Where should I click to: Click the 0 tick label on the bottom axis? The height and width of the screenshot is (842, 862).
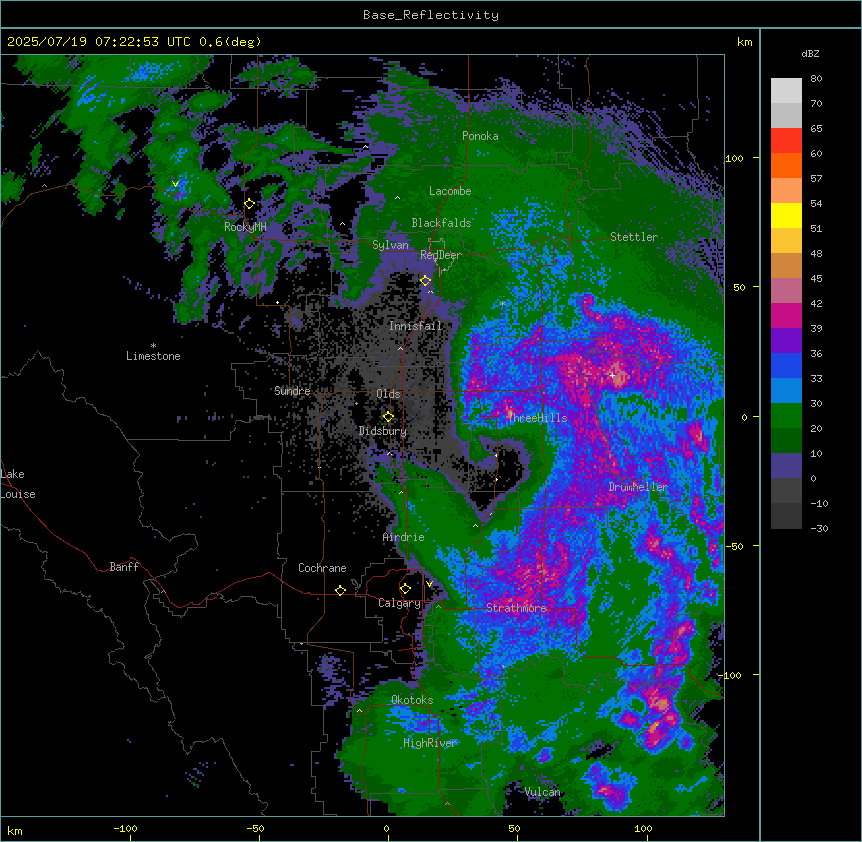pyautogui.click(x=386, y=828)
